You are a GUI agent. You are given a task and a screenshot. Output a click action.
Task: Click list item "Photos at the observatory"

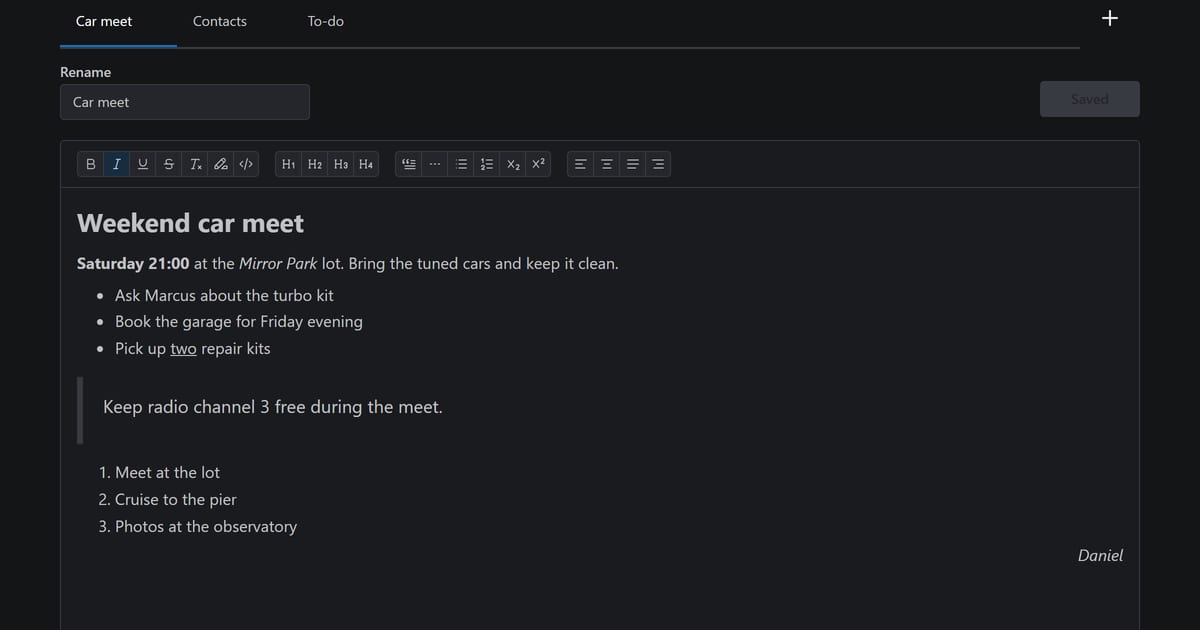coord(206,527)
